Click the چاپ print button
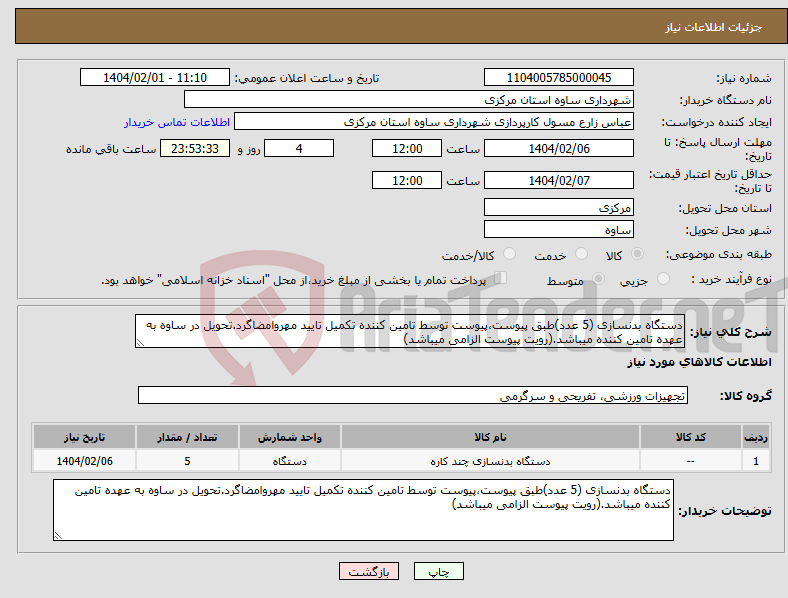This screenshot has width=788, height=598. tap(439, 571)
